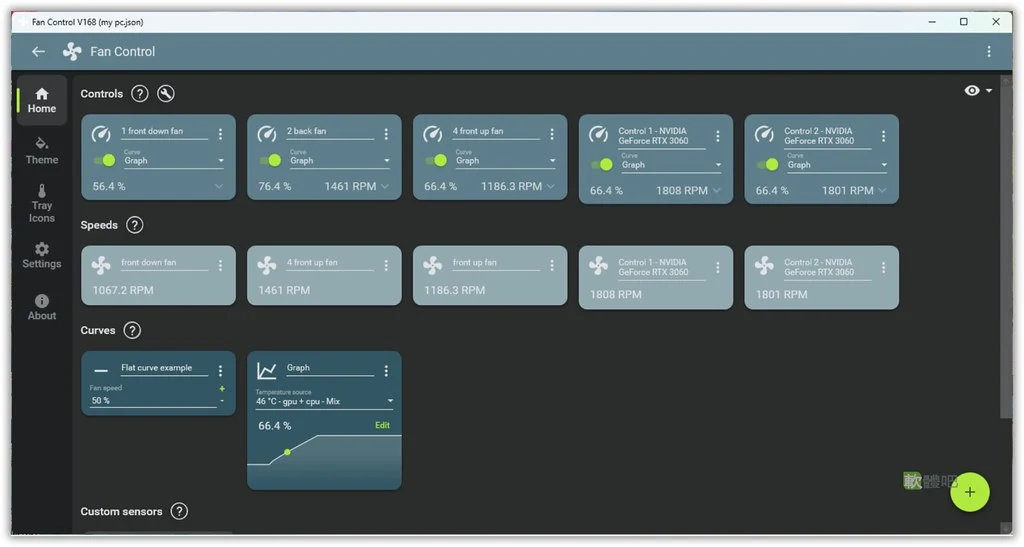
Task: Toggle off 4 front up fan control
Action: click(436, 160)
